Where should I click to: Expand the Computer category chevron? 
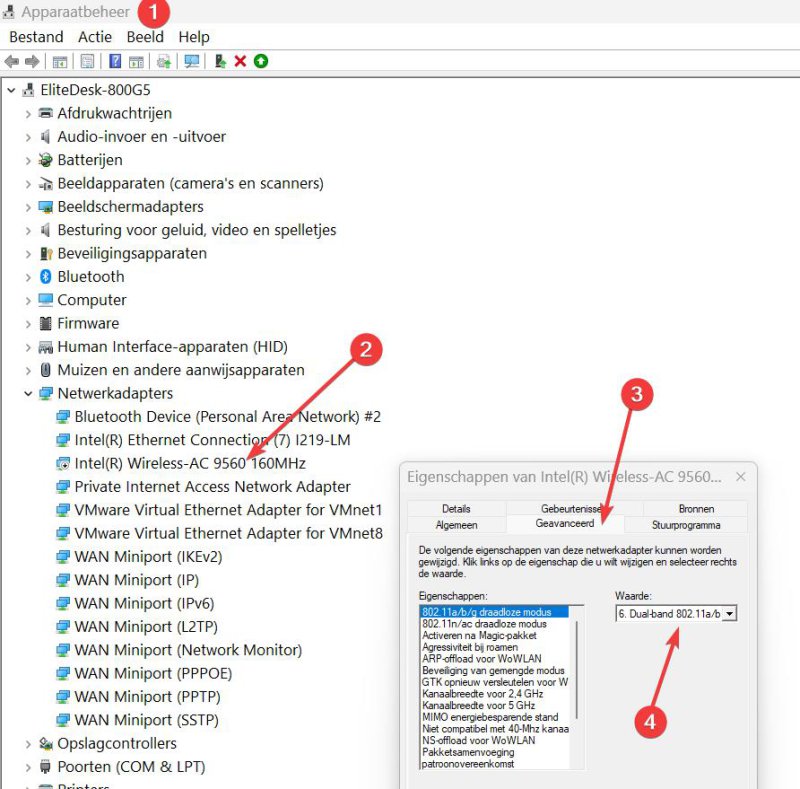(x=28, y=301)
